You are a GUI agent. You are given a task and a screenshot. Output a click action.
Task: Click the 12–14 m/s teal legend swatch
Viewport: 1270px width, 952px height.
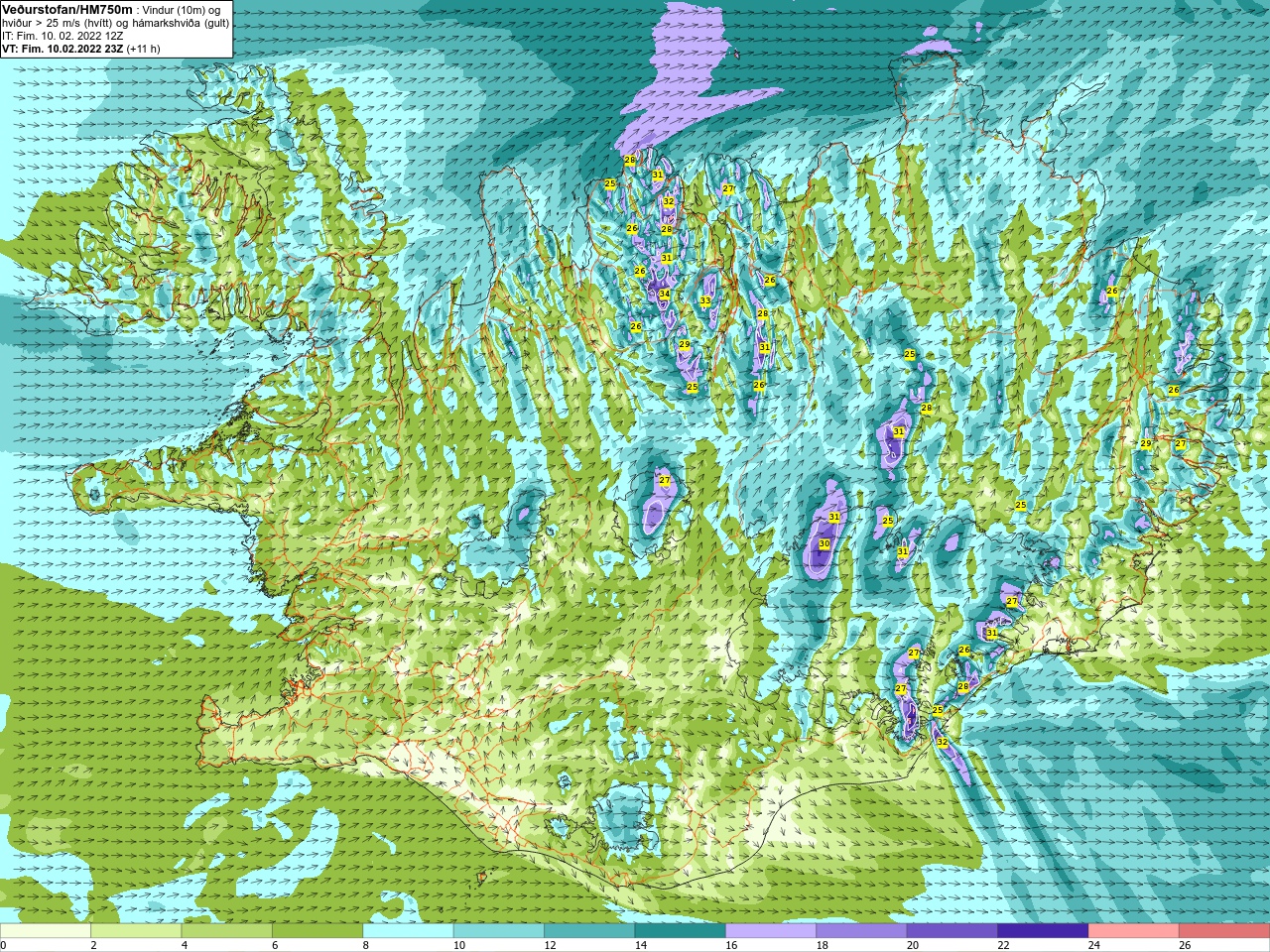589,931
